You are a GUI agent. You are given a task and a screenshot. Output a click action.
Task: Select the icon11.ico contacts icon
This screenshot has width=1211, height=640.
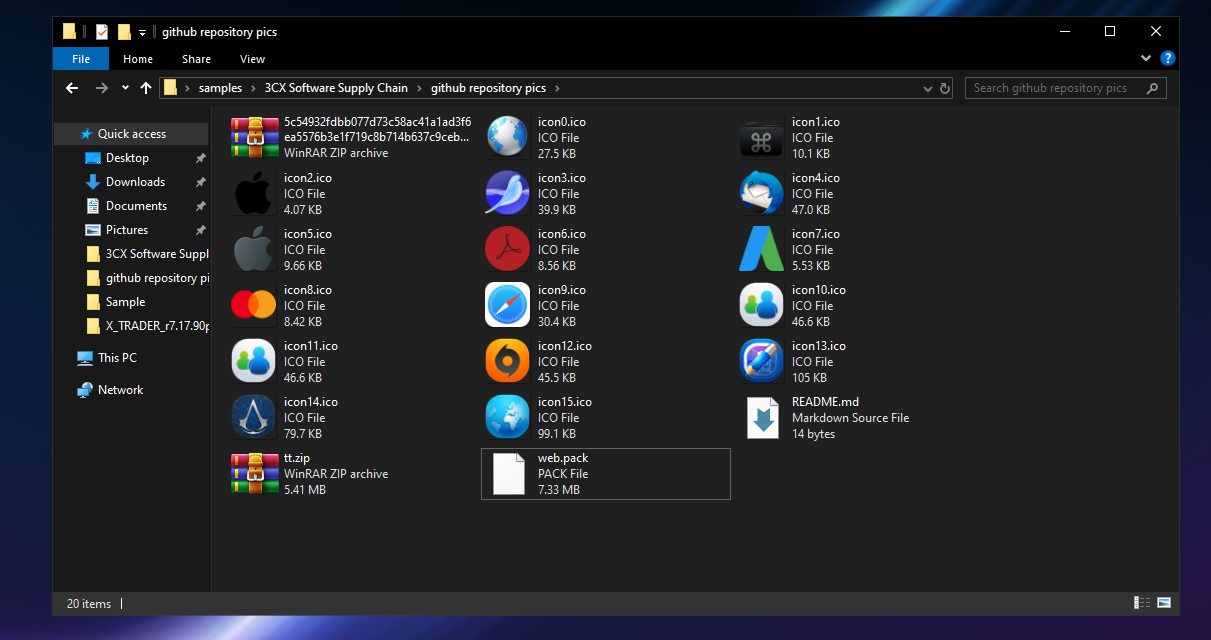click(253, 362)
